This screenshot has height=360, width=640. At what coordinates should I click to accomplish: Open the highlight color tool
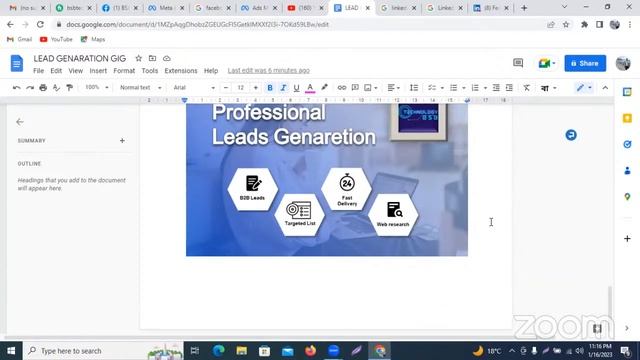tap(324, 88)
